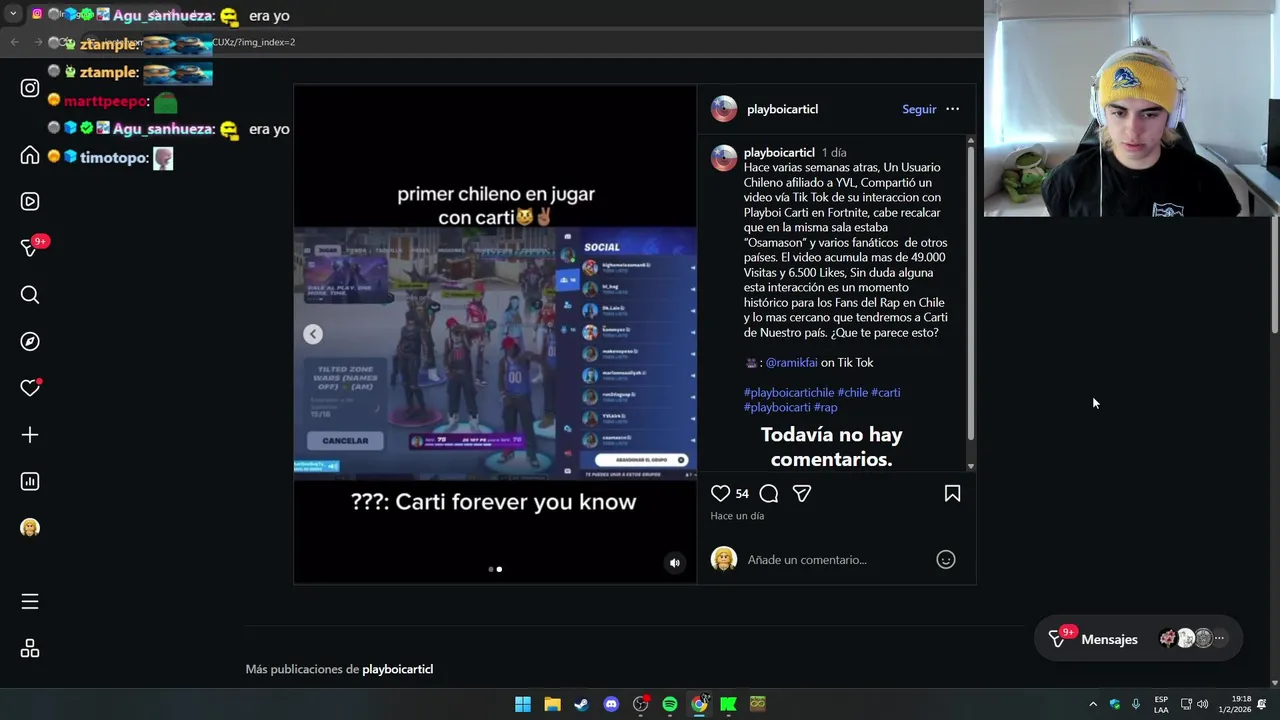Viewport: 1280px width, 720px height.
Task: Open the dashboard chart icon in sidebar
Action: [30, 482]
